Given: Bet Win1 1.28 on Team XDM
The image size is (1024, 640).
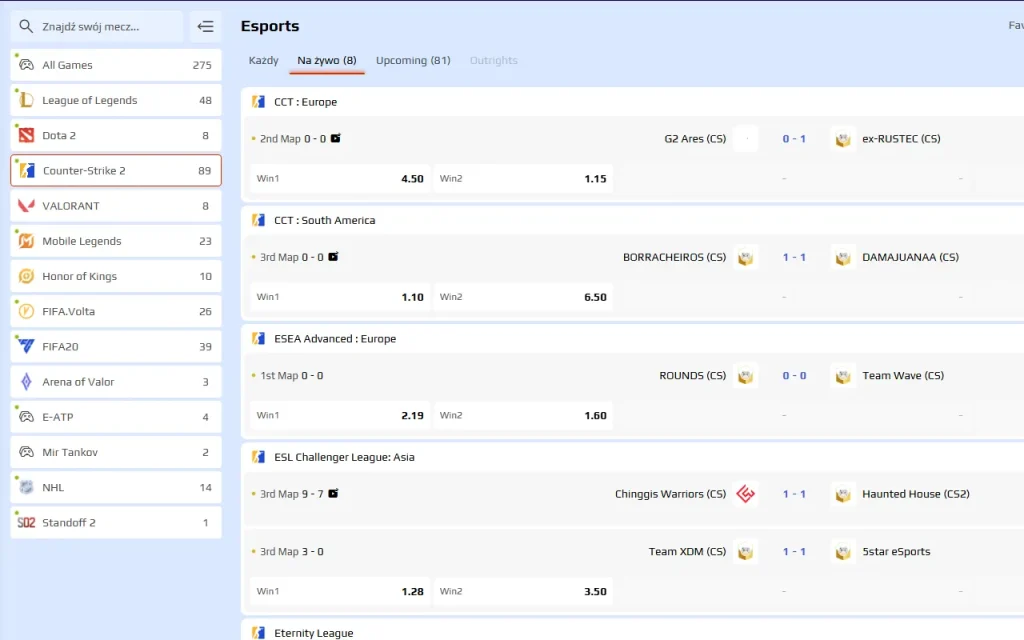Looking at the screenshot, I should [340, 591].
